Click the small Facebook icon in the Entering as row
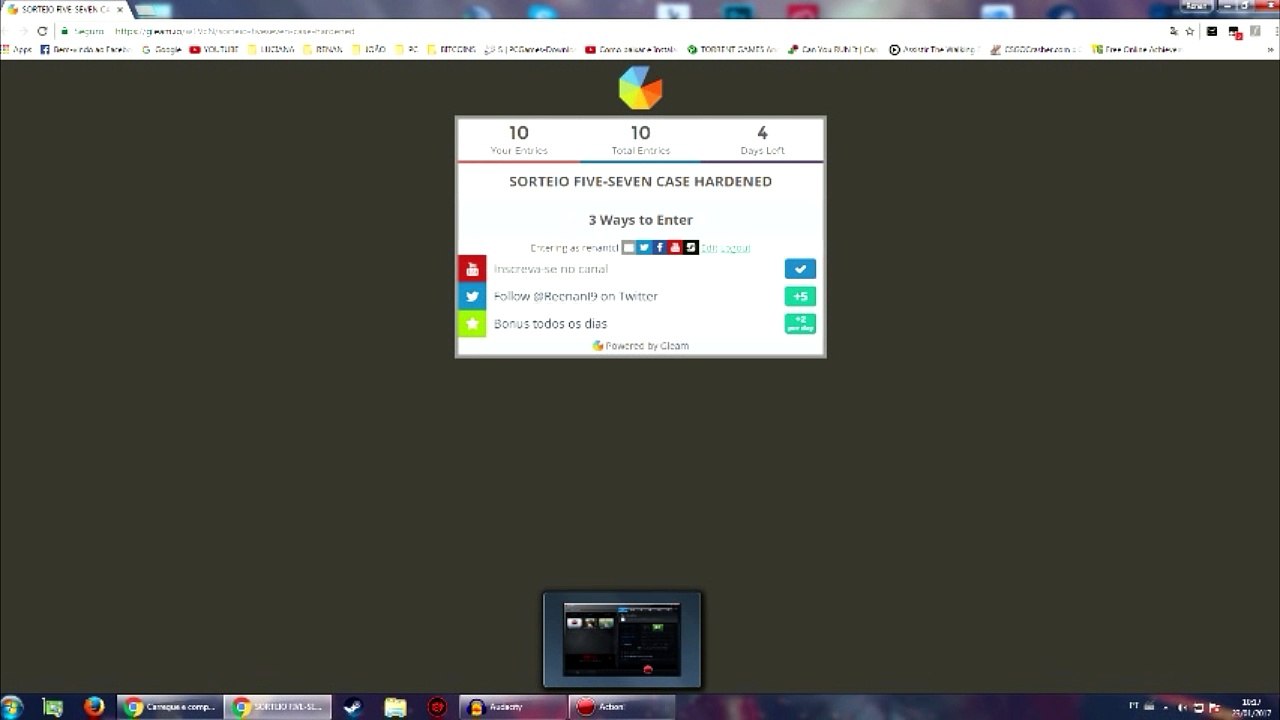Screen dimensions: 1280x720 (659, 247)
